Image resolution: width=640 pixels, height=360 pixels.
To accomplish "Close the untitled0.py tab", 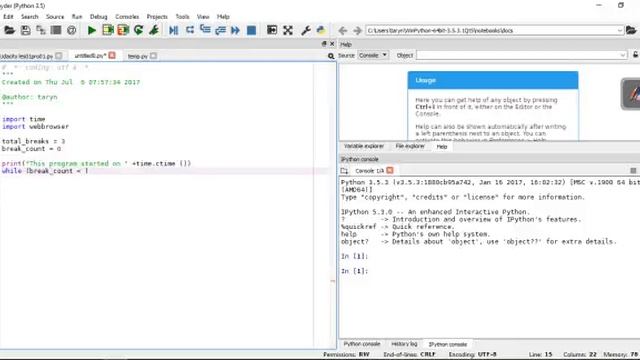I will [112, 55].
